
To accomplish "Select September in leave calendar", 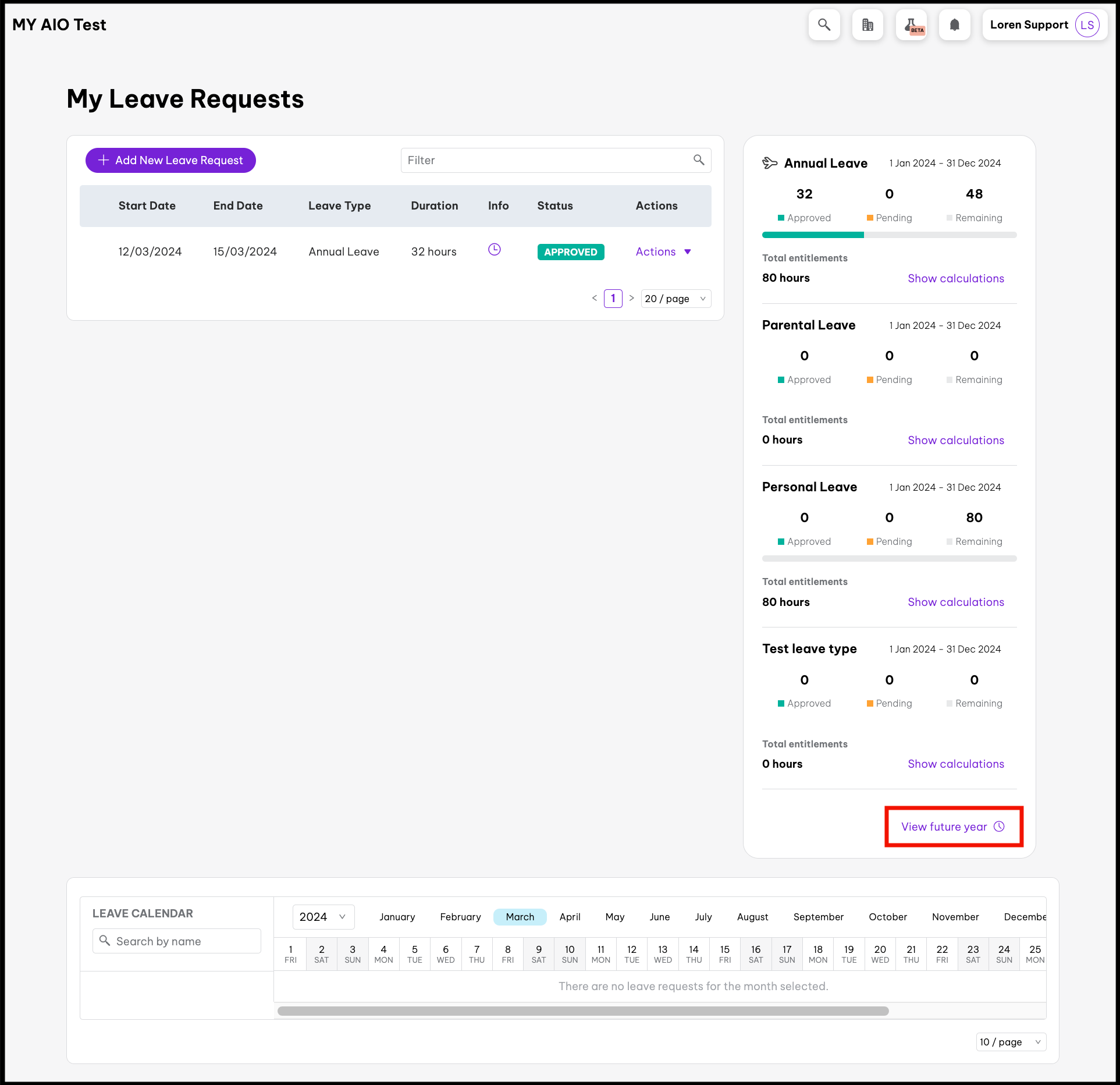I will (x=818, y=917).
